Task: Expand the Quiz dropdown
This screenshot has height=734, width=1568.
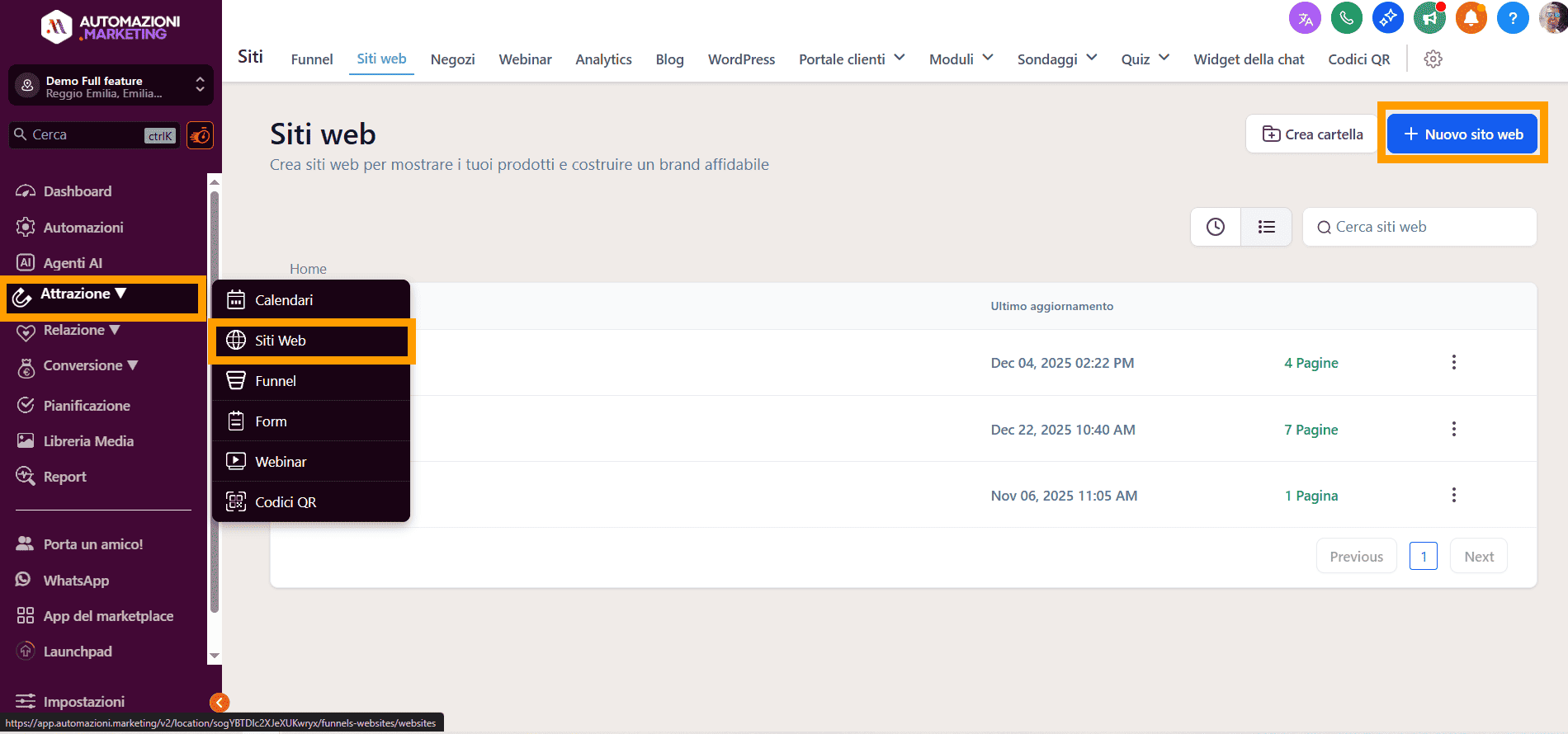Action: [1145, 59]
